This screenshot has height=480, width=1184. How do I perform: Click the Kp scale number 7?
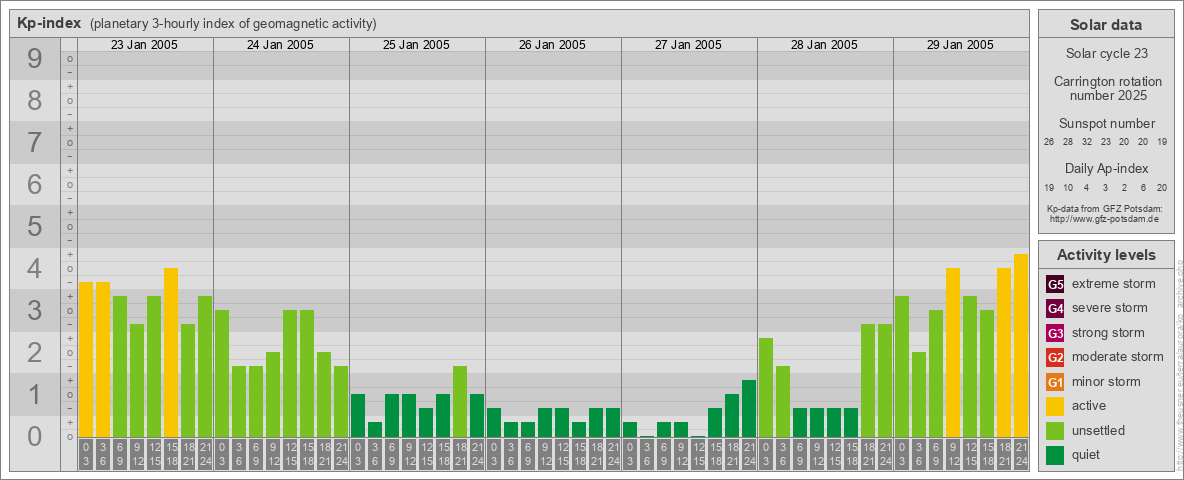[34, 143]
